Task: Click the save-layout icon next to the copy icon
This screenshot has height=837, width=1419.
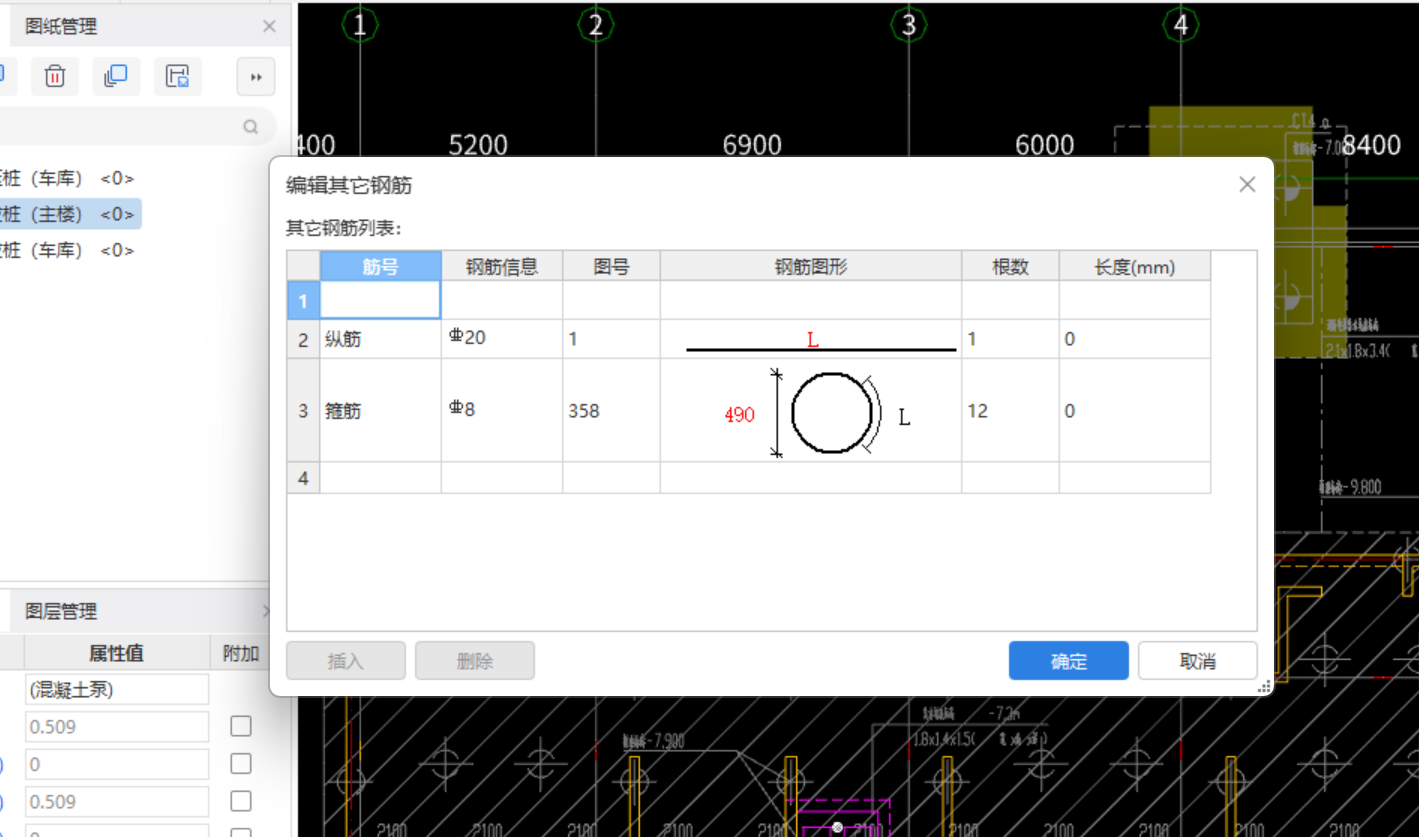Action: 178,76
